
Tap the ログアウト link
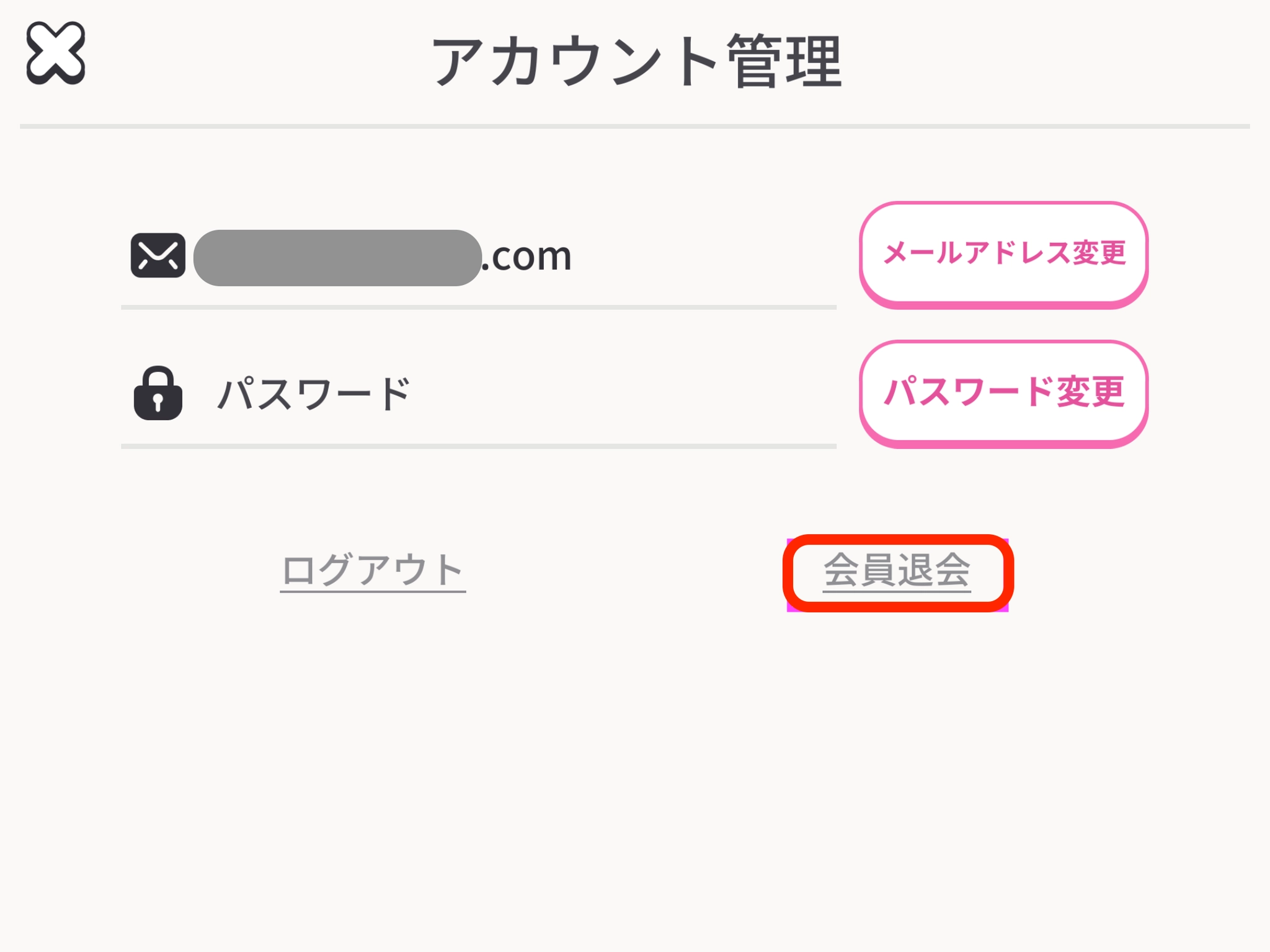tap(373, 570)
